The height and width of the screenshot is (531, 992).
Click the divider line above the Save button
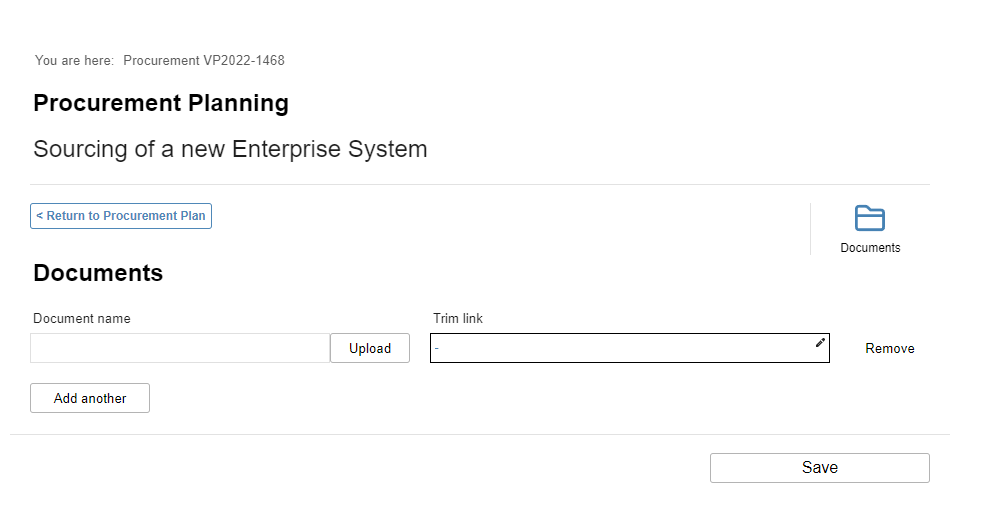pos(480,435)
